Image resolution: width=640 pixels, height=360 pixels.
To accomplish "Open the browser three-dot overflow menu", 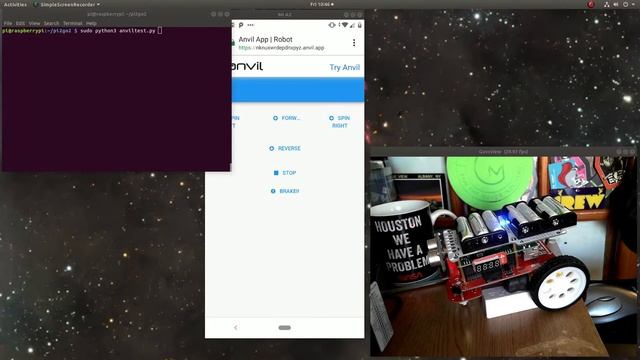I will (x=354, y=42).
